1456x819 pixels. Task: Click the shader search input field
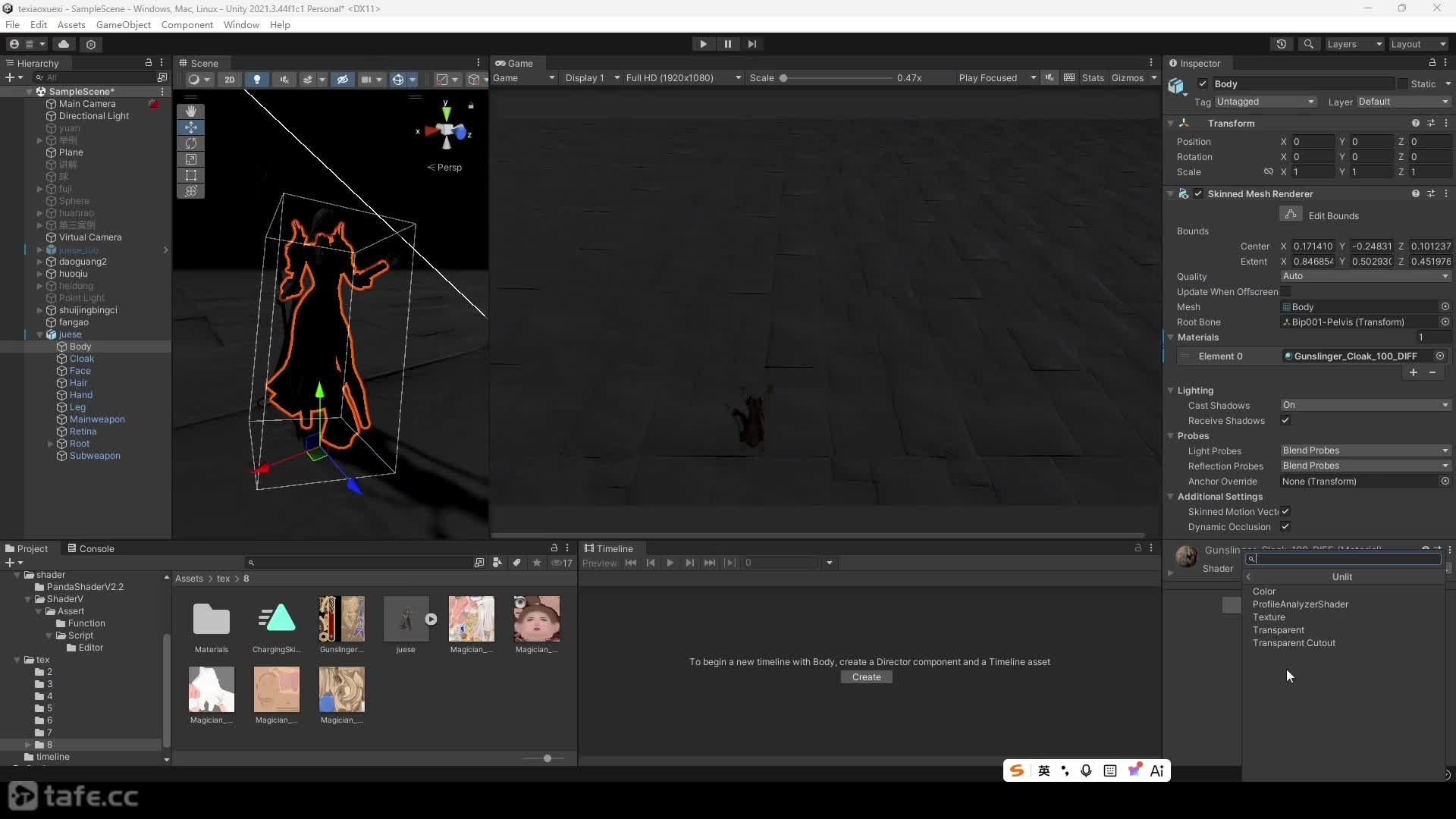[1344, 559]
